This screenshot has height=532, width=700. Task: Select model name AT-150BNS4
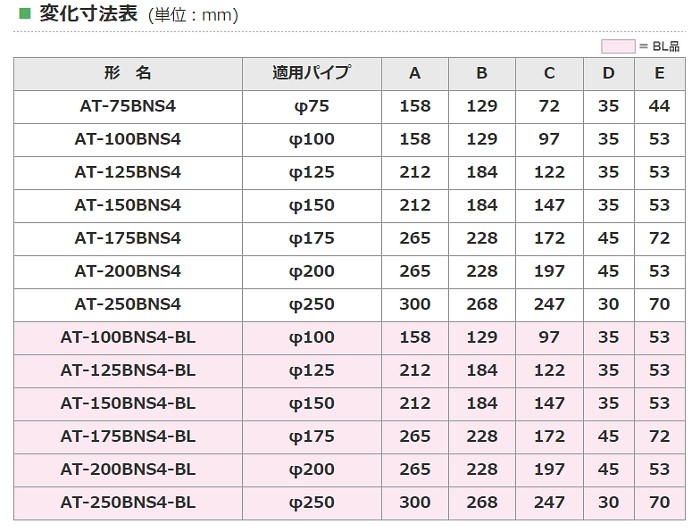tap(128, 205)
